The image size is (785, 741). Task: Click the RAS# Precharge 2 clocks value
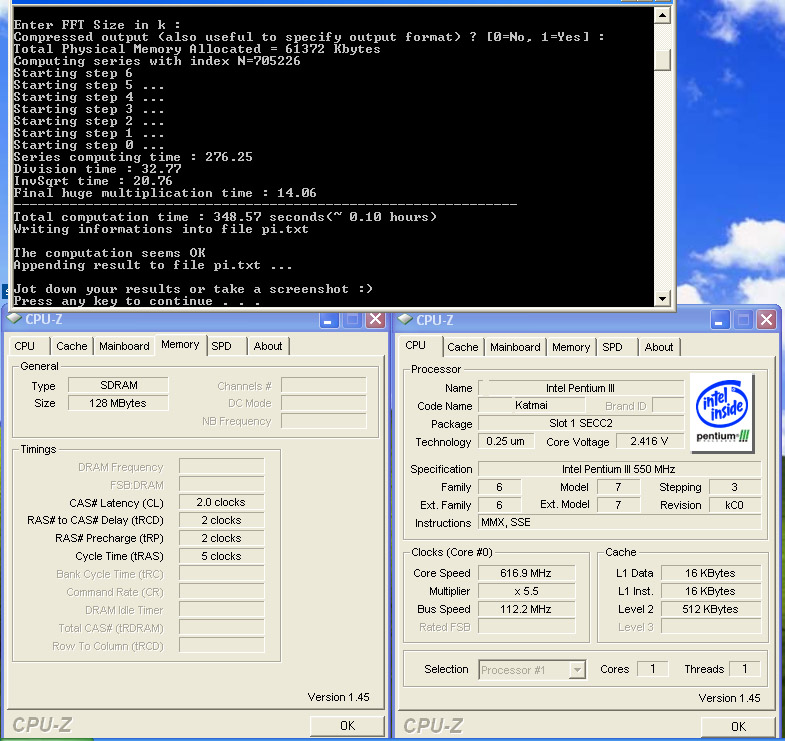pyautogui.click(x=221, y=538)
